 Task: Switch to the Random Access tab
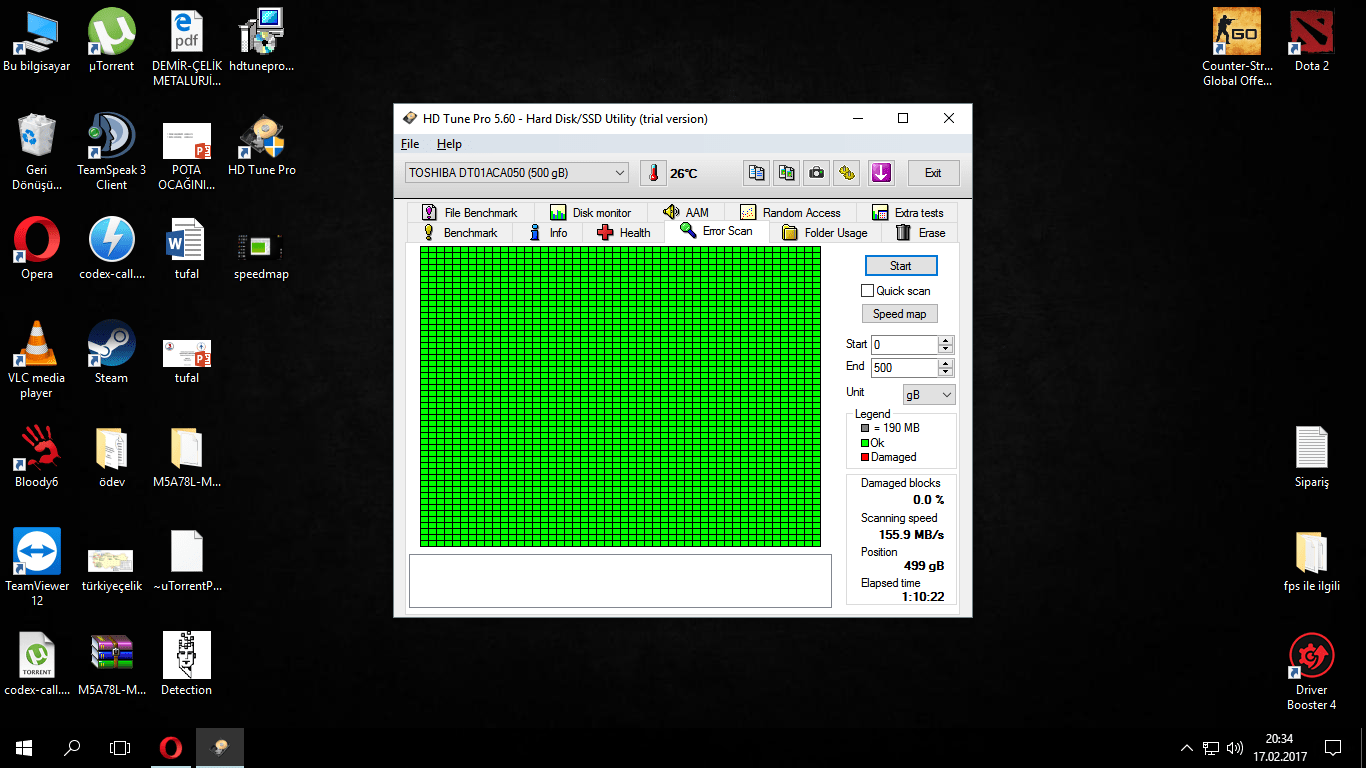790,212
